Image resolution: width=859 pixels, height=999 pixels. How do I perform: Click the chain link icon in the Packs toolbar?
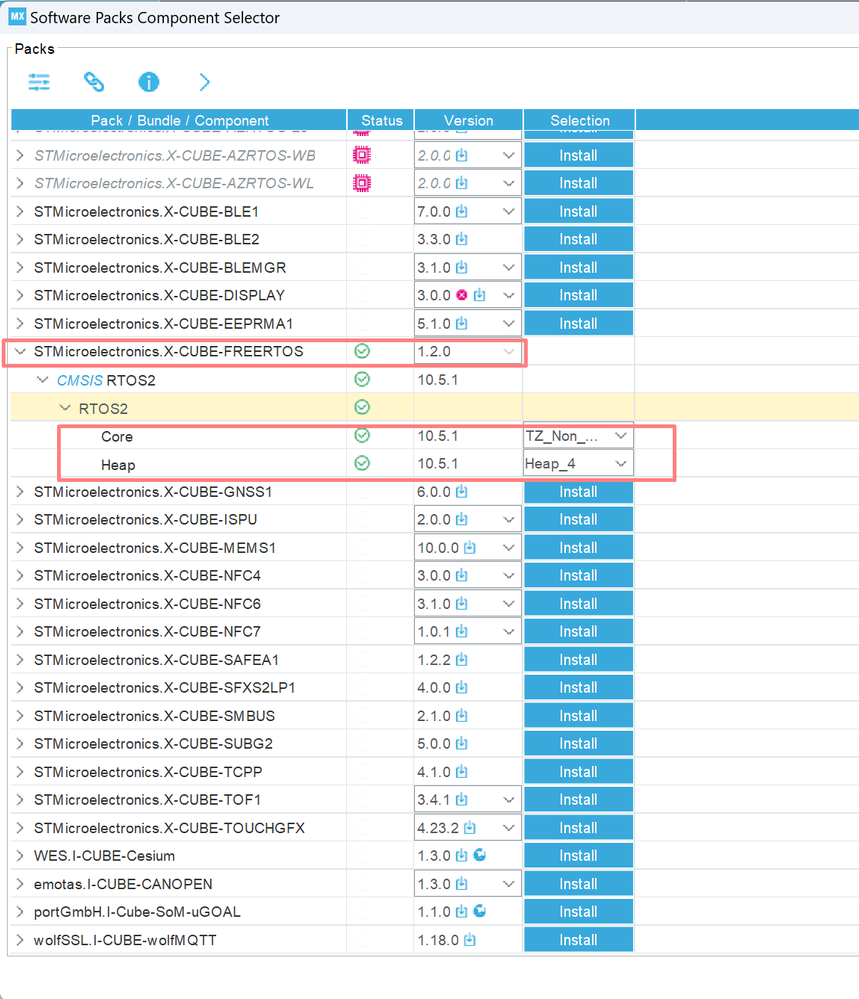tap(93, 82)
